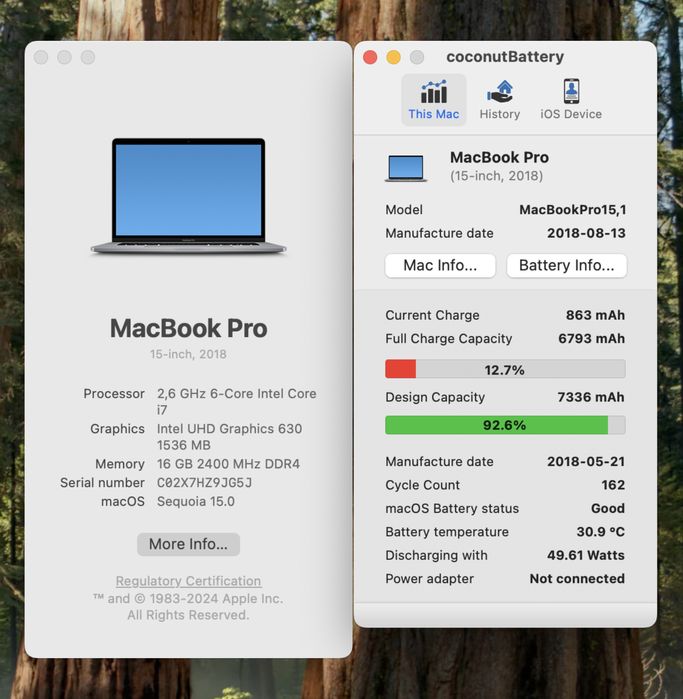
Task: Click the MacBook Pro heading in About This Mac
Action: point(189,329)
